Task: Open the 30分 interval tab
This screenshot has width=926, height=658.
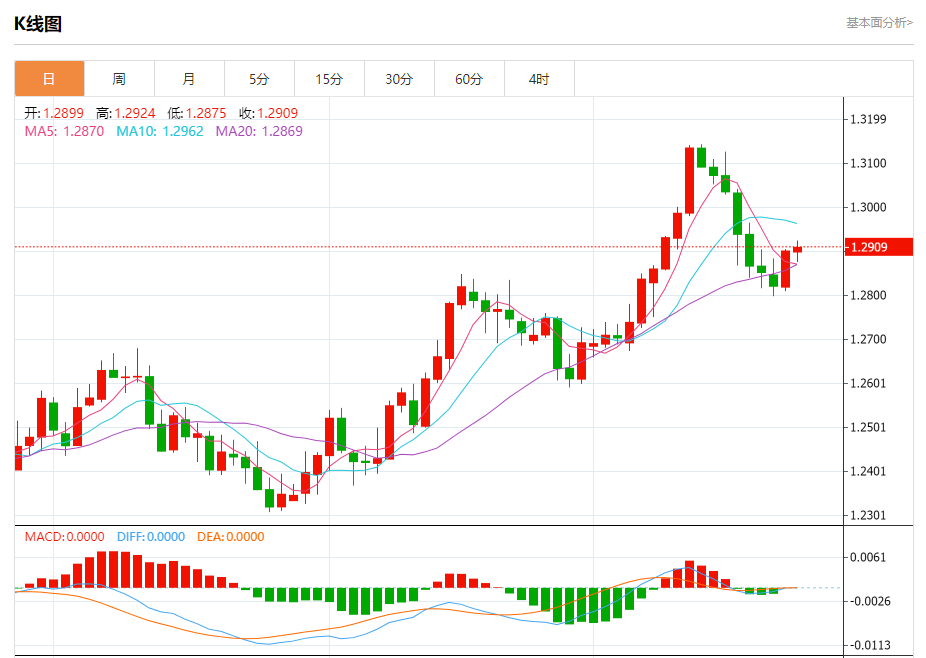Action: [399, 79]
